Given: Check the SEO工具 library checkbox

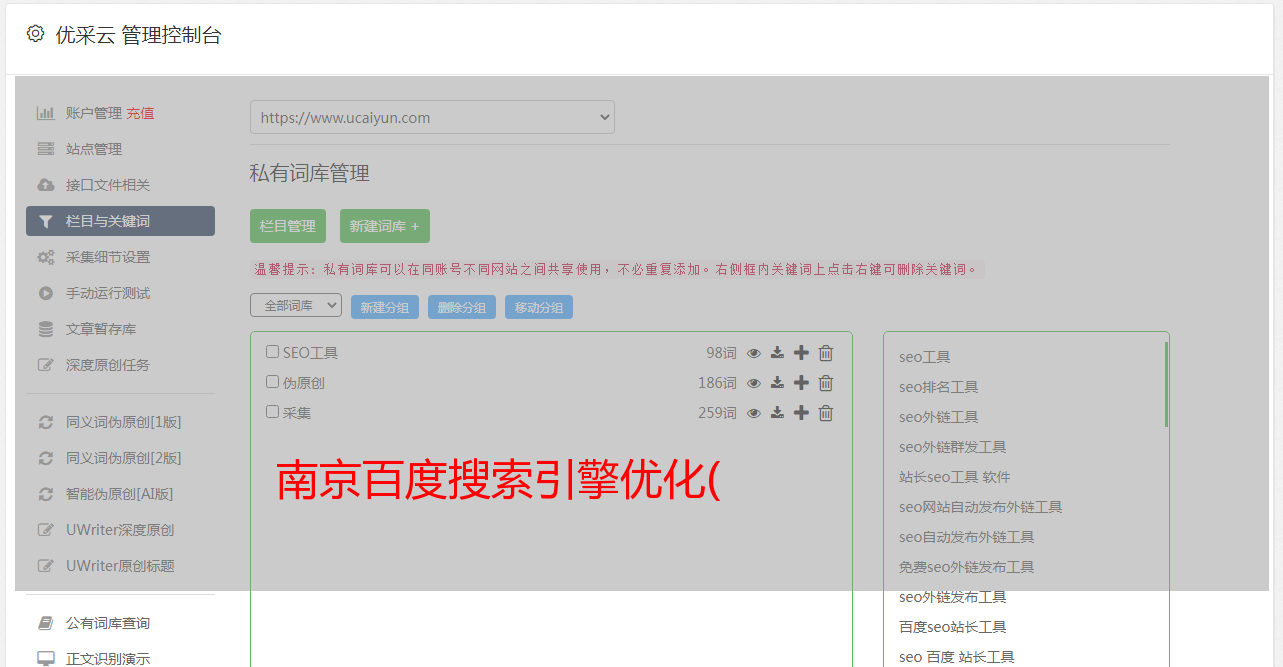Looking at the screenshot, I should coord(272,352).
